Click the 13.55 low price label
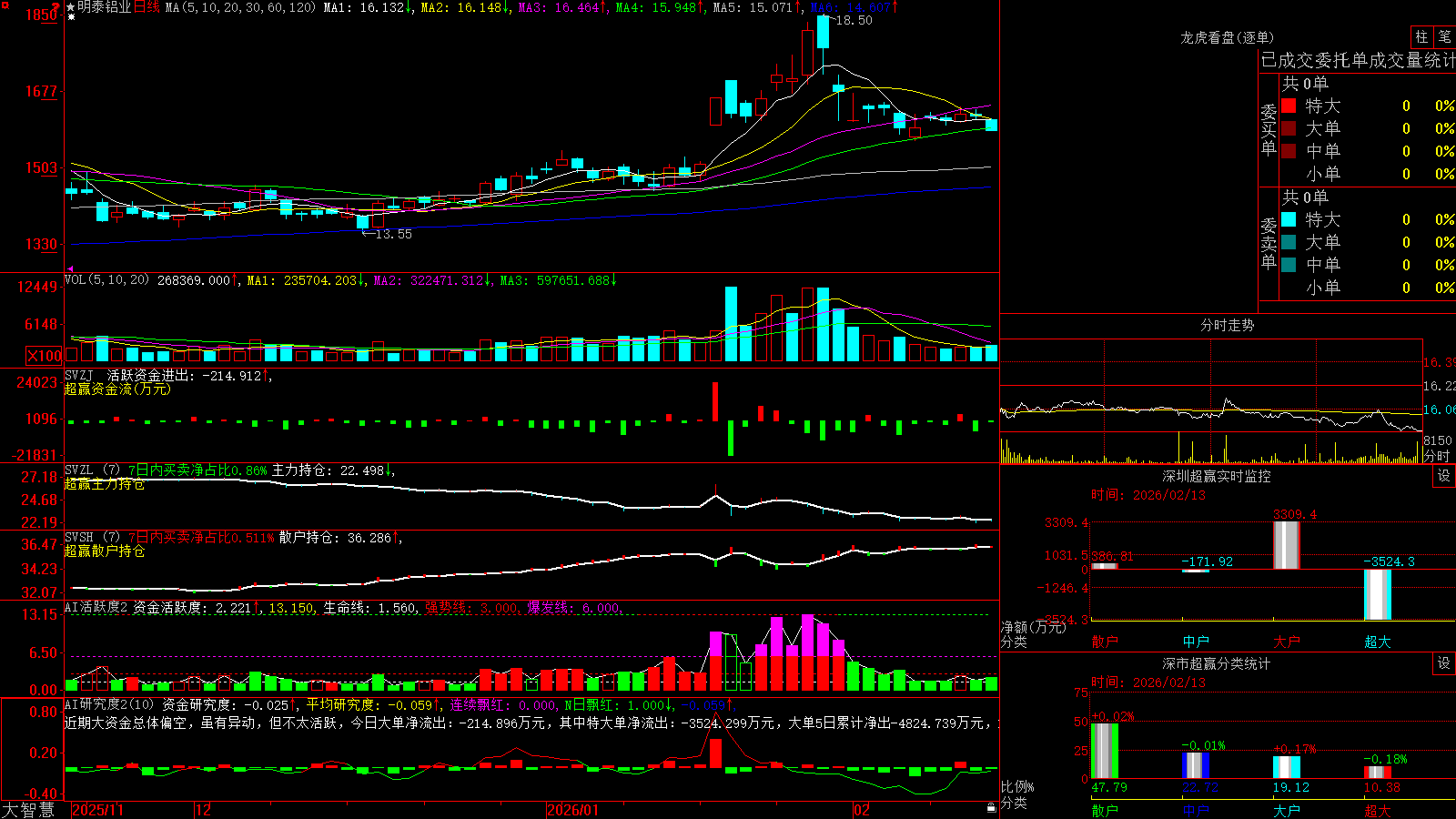Viewport: 1456px width, 819px height. [x=393, y=234]
